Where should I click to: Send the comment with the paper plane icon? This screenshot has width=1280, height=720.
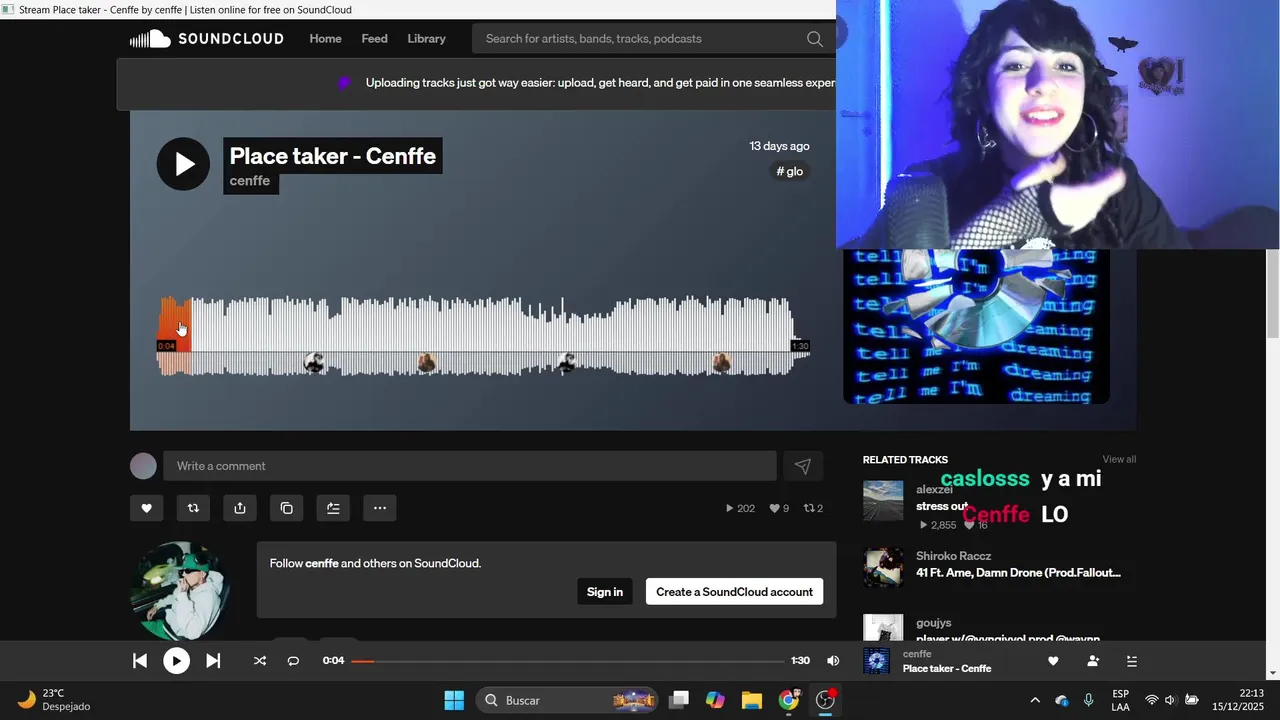(x=803, y=466)
